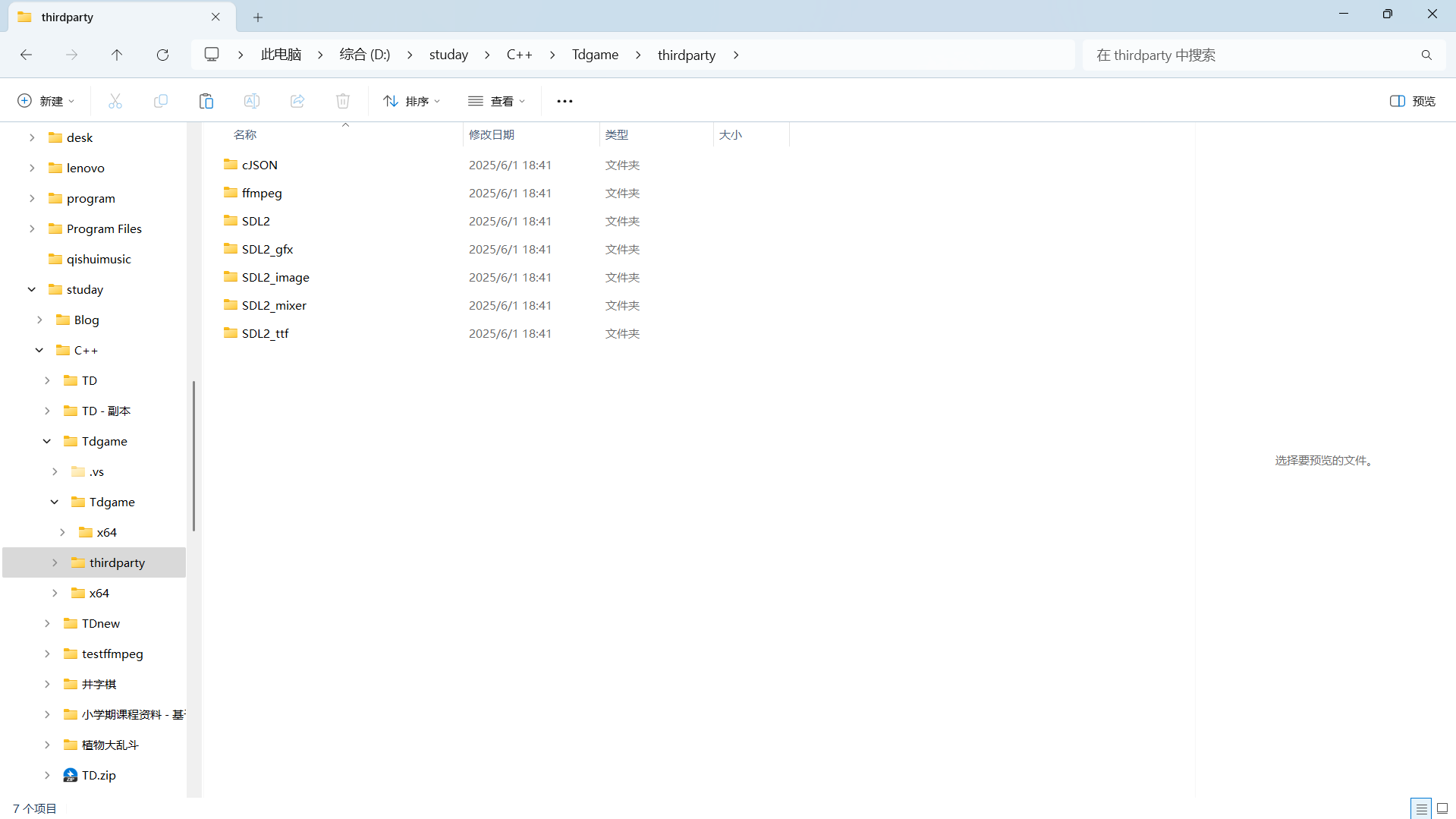Select the SDL2_image folder in file list
Image resolution: width=1456 pixels, height=819 pixels.
click(275, 277)
